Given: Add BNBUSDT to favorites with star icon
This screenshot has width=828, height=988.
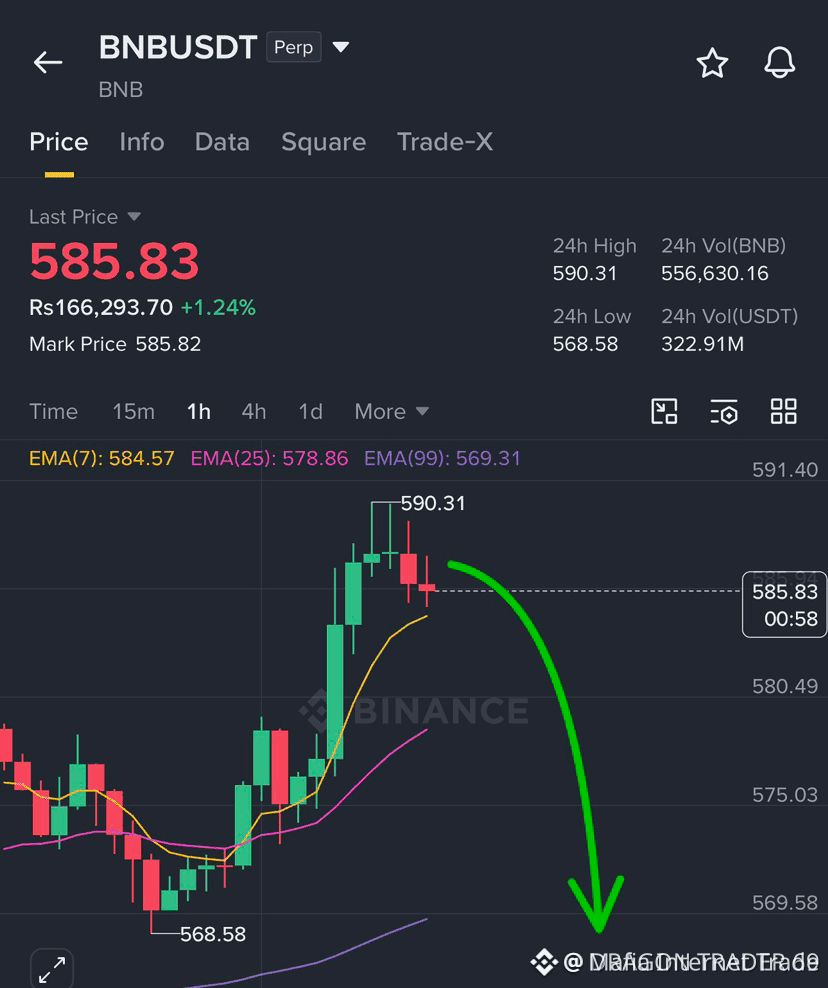Looking at the screenshot, I should 712,63.
